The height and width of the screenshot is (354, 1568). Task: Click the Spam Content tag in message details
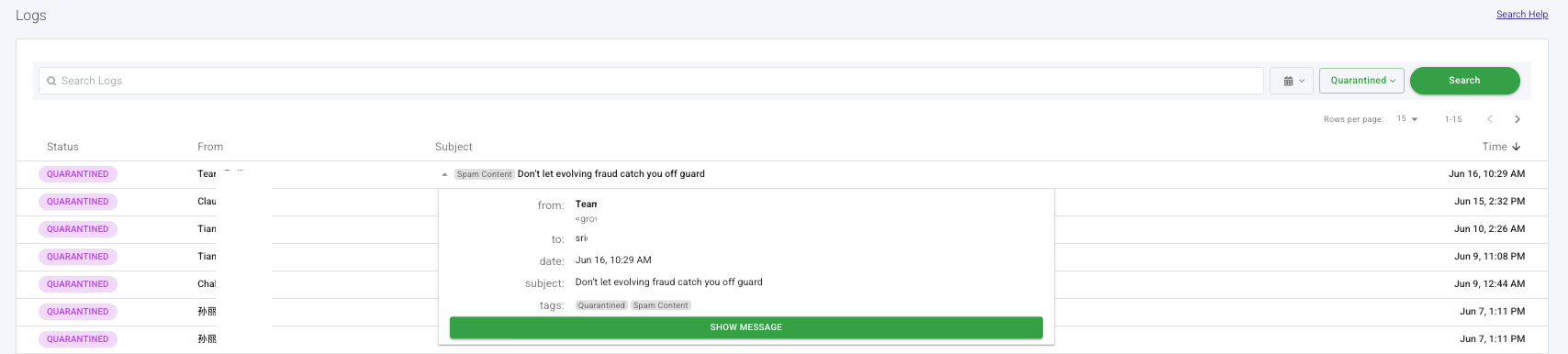click(660, 305)
